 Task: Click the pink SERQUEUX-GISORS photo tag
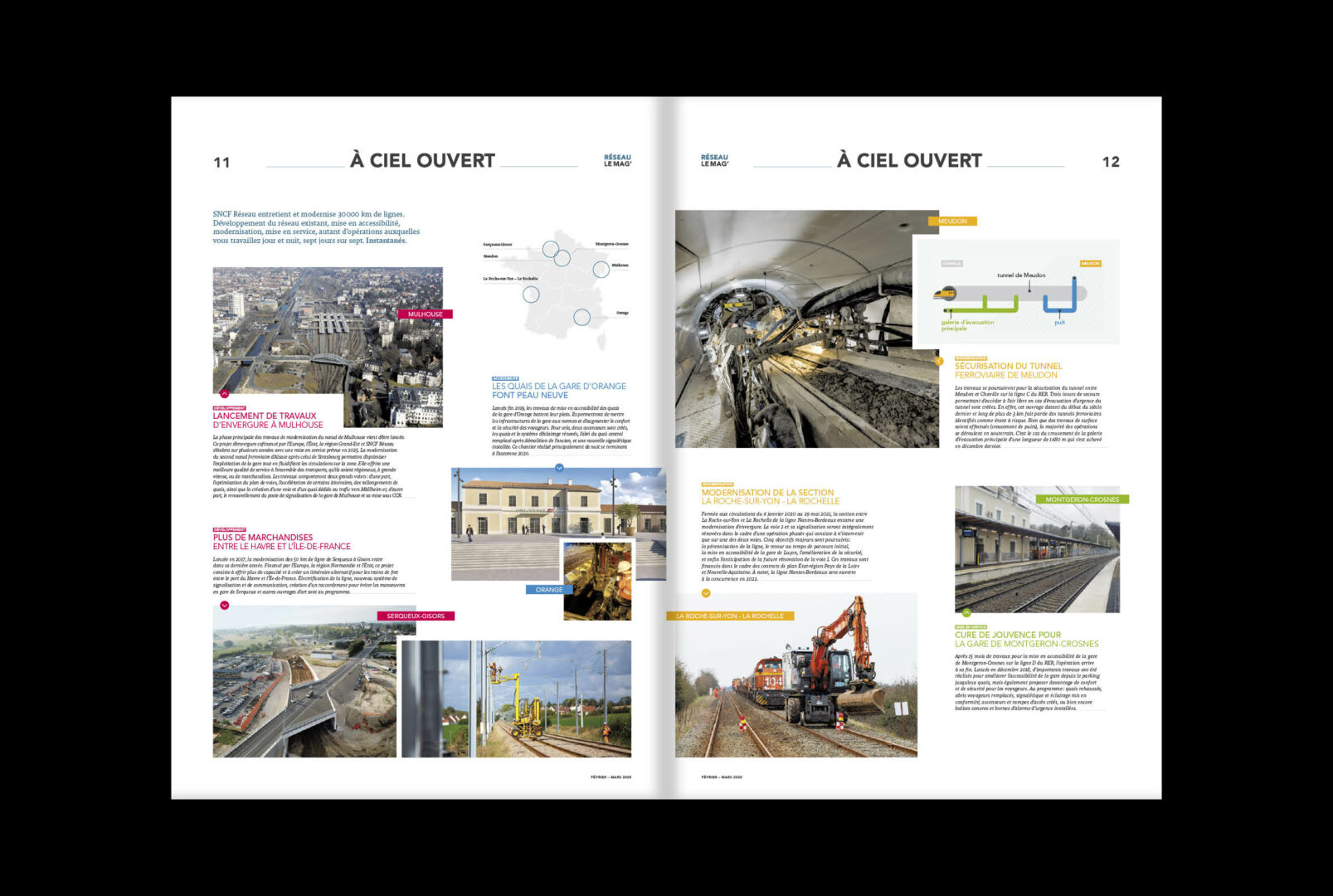[x=416, y=616]
